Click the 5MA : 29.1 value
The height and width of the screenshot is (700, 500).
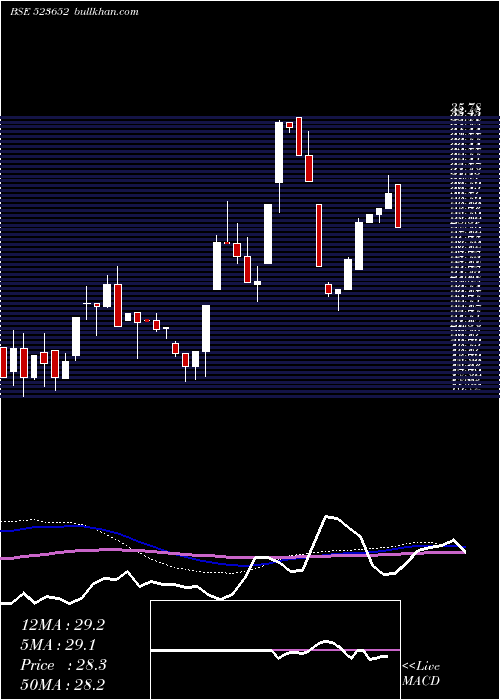[58, 645]
